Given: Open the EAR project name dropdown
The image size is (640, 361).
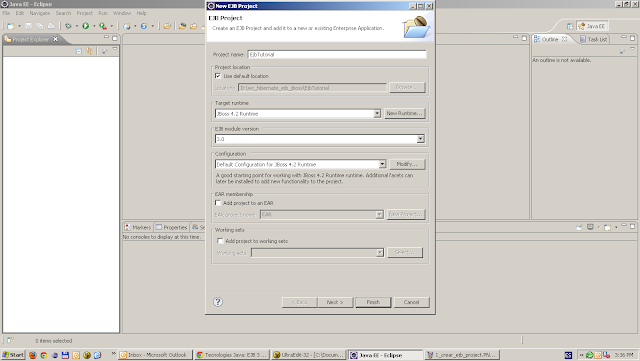Looking at the screenshot, I should pos(379,214).
